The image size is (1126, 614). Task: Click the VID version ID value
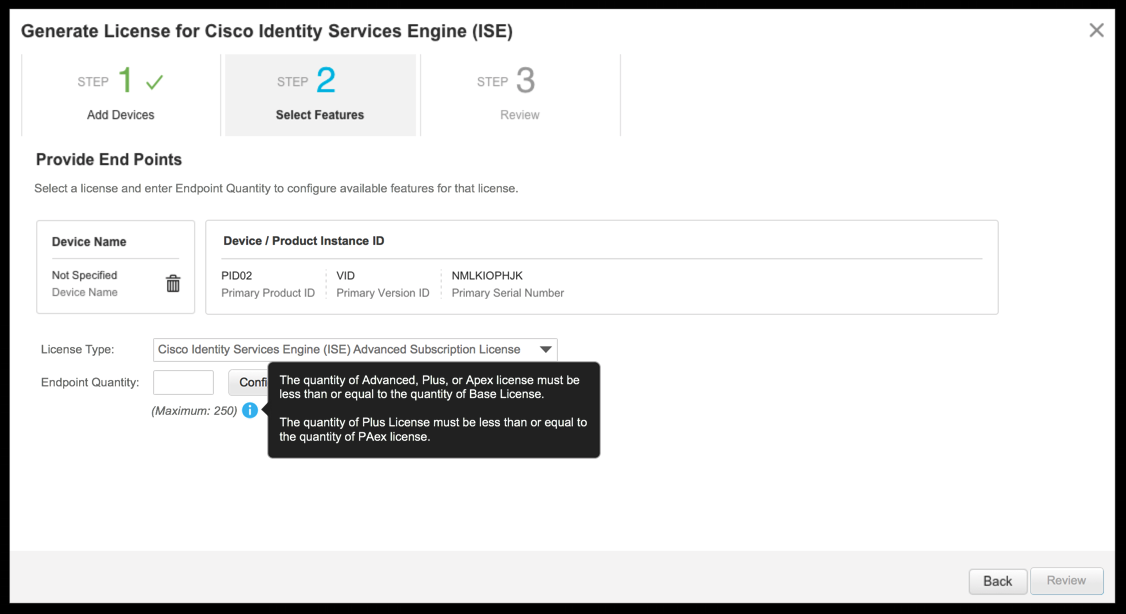click(x=345, y=276)
